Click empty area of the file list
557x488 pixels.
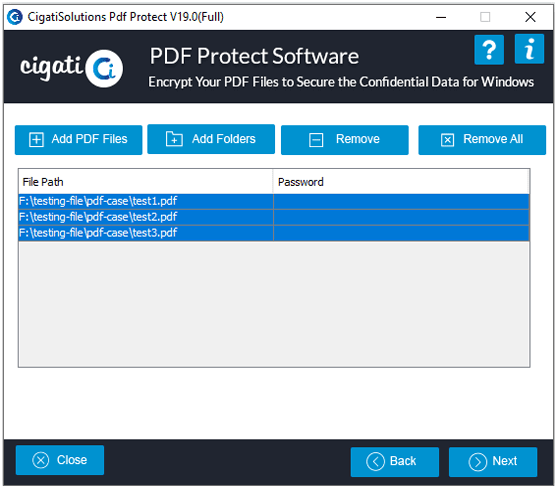pyautogui.click(x=274, y=304)
